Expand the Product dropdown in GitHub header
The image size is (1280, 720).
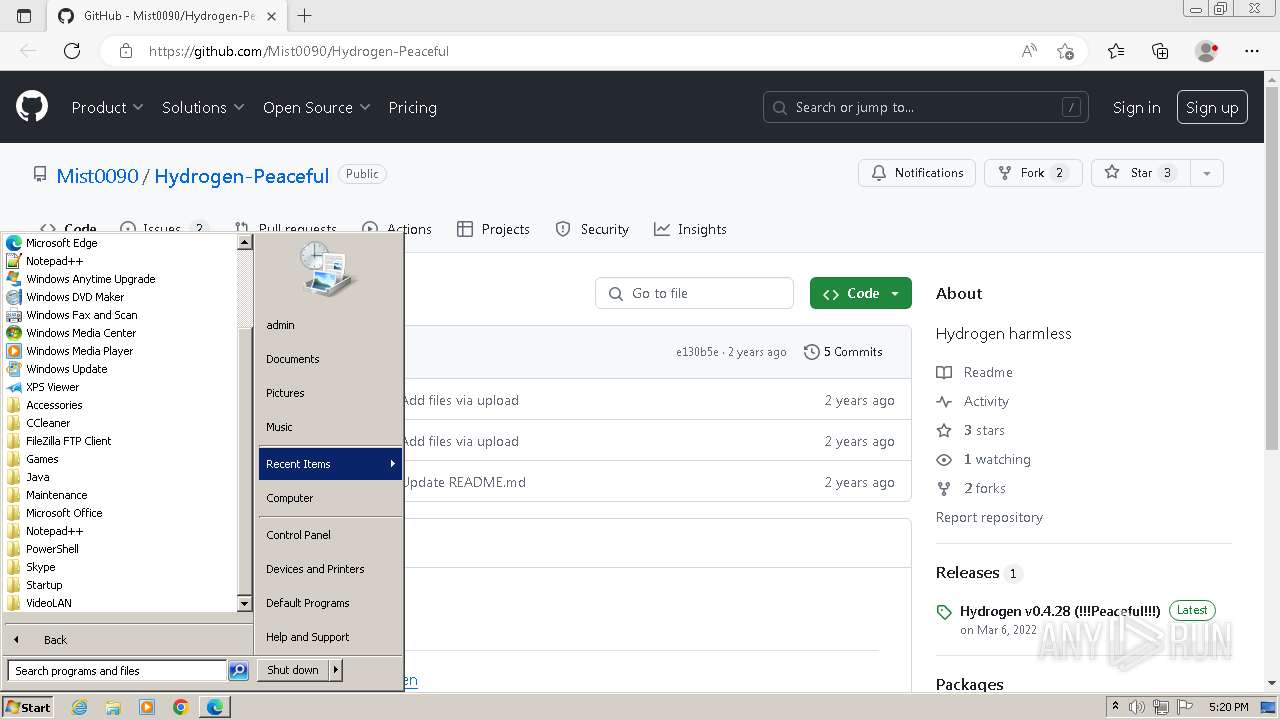click(107, 107)
